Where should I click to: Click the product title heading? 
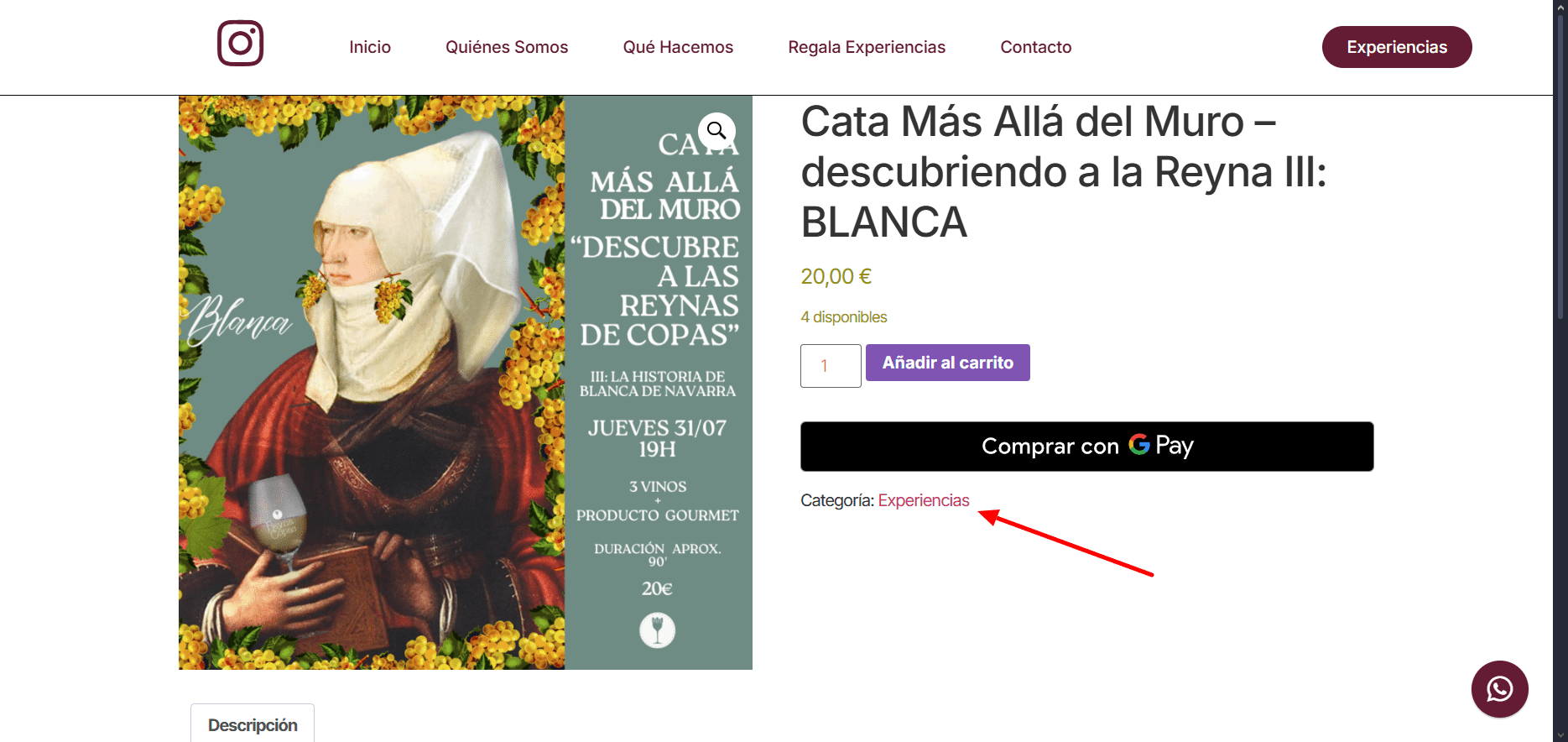[x=1064, y=171]
